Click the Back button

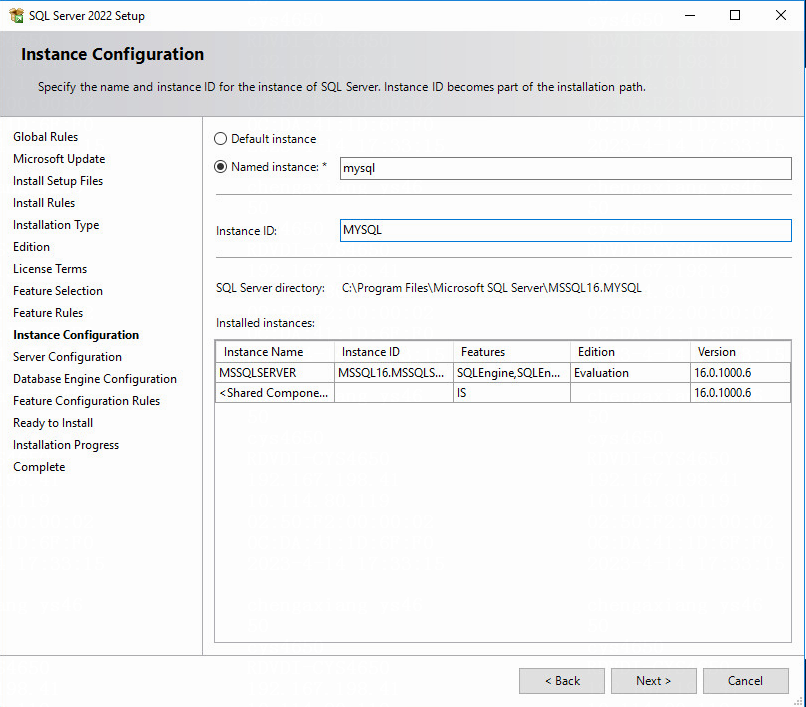(x=562, y=681)
